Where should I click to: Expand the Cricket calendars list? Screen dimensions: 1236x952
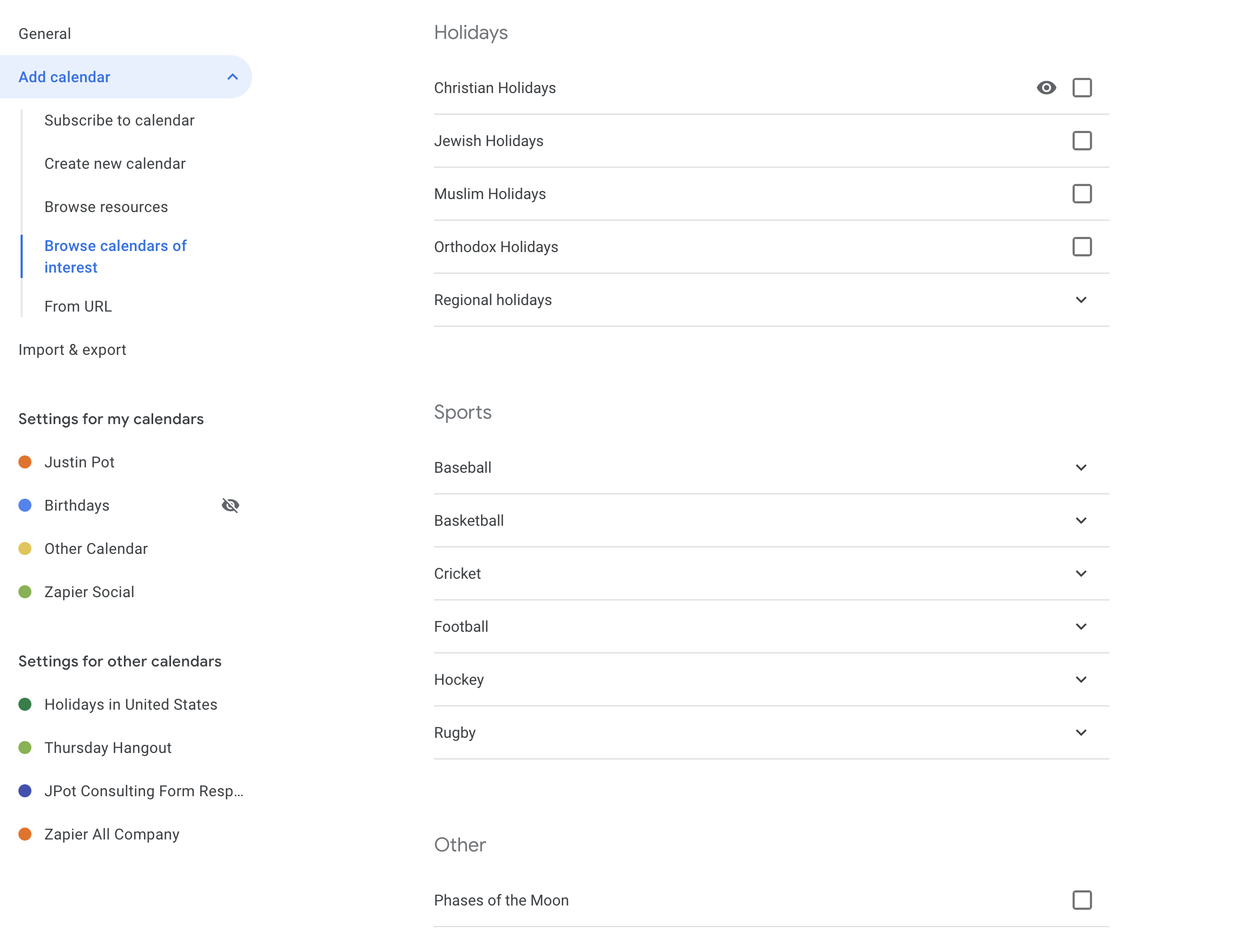pyautogui.click(x=1080, y=573)
